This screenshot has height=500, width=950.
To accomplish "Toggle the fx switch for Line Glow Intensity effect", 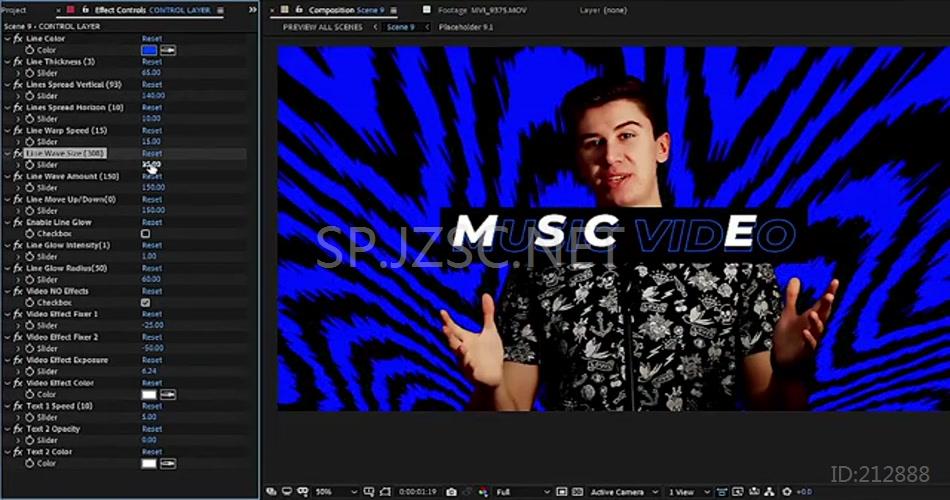I will [x=18, y=245].
